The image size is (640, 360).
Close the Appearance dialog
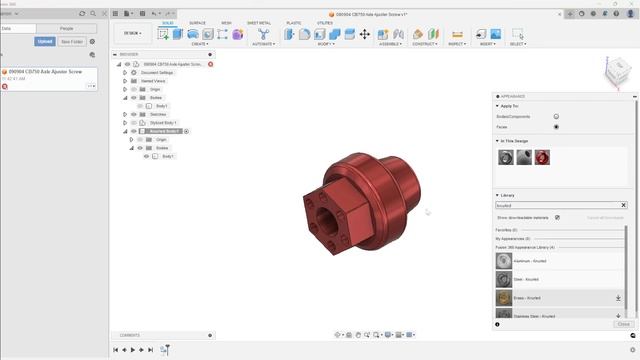[623, 324]
